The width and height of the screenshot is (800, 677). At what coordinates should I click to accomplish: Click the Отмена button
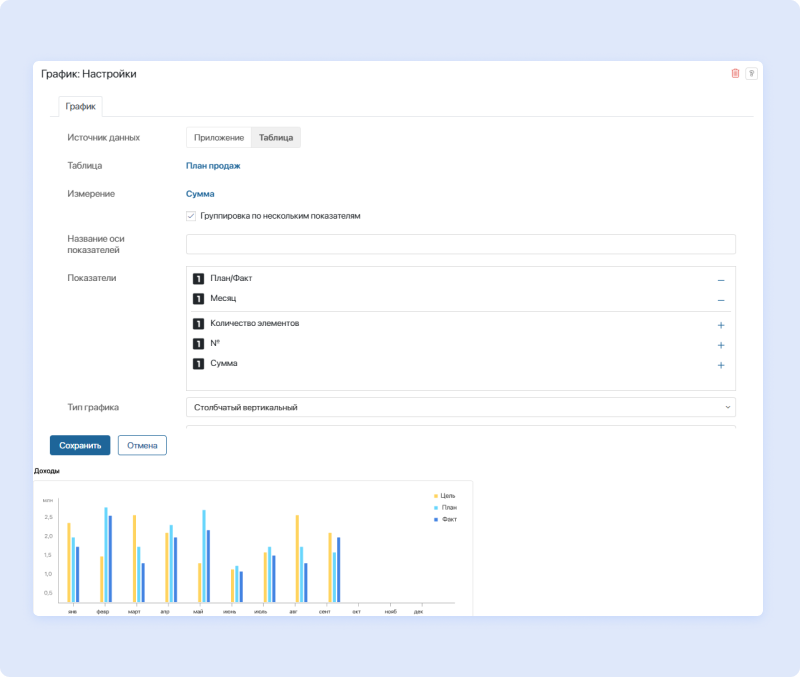142,445
